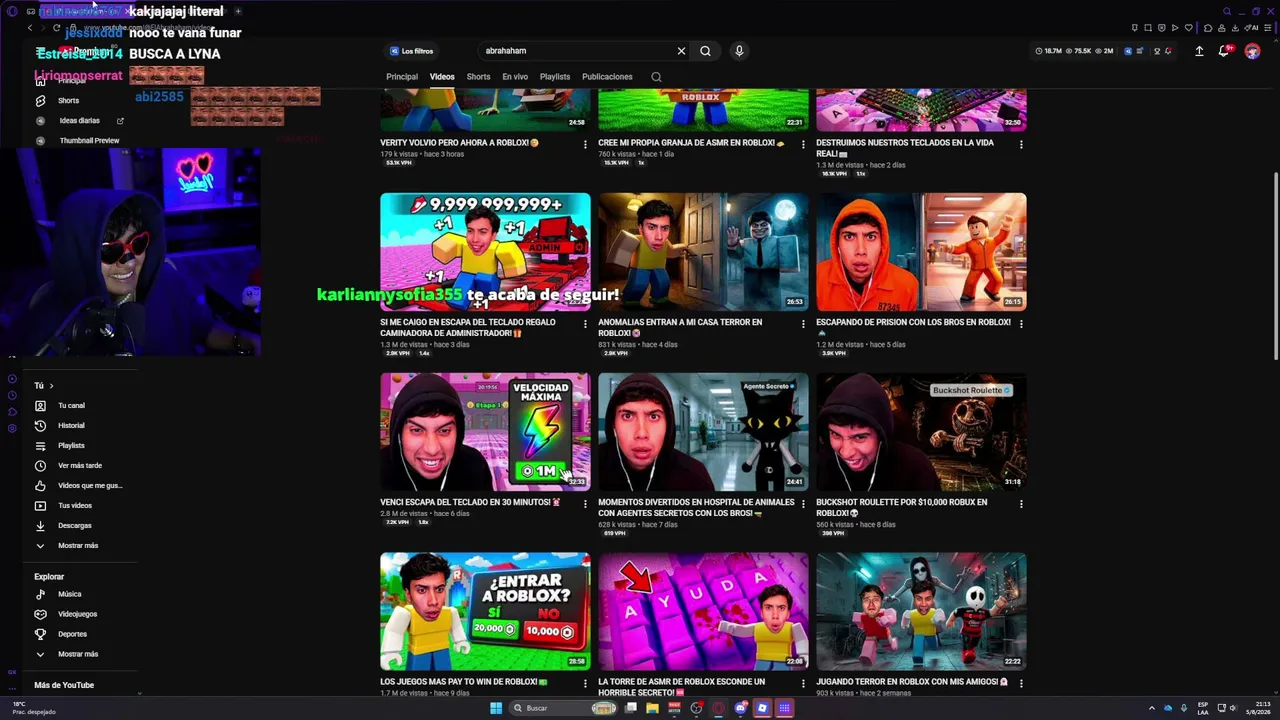1280x720 pixels.
Task: Click the page's vertical scrollbar thumb
Action: pyautogui.click(x=1275, y=266)
